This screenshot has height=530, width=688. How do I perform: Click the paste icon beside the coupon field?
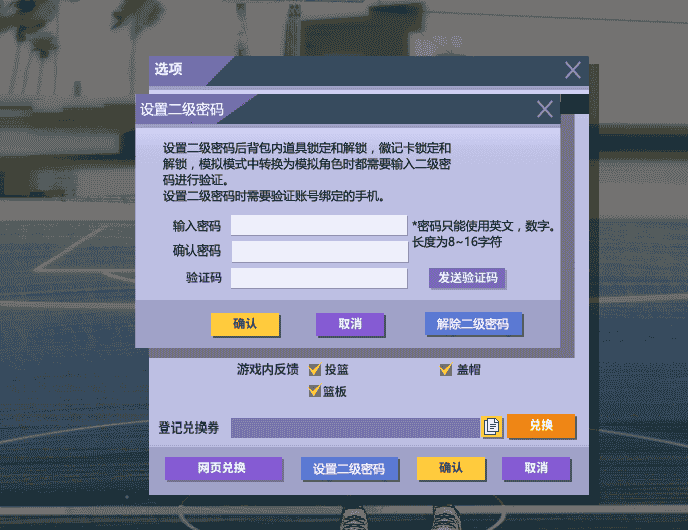tap(491, 426)
